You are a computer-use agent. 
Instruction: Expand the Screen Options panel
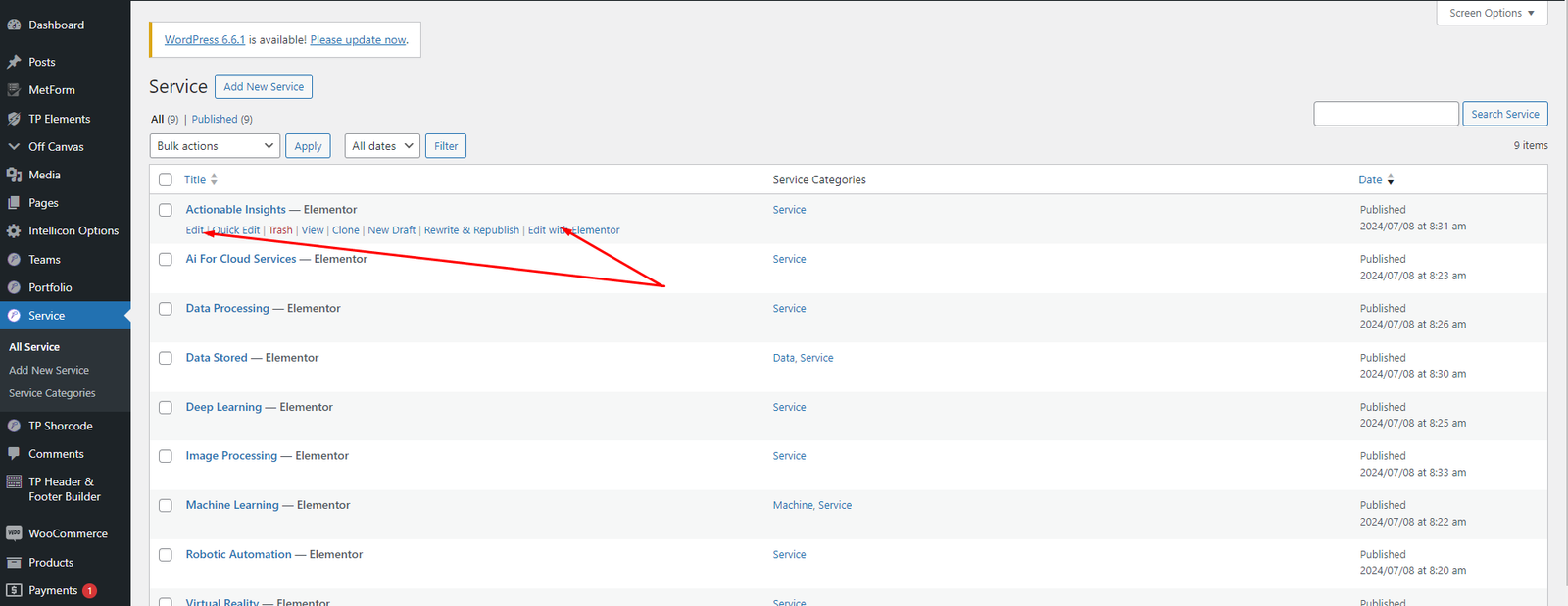[x=1492, y=13]
